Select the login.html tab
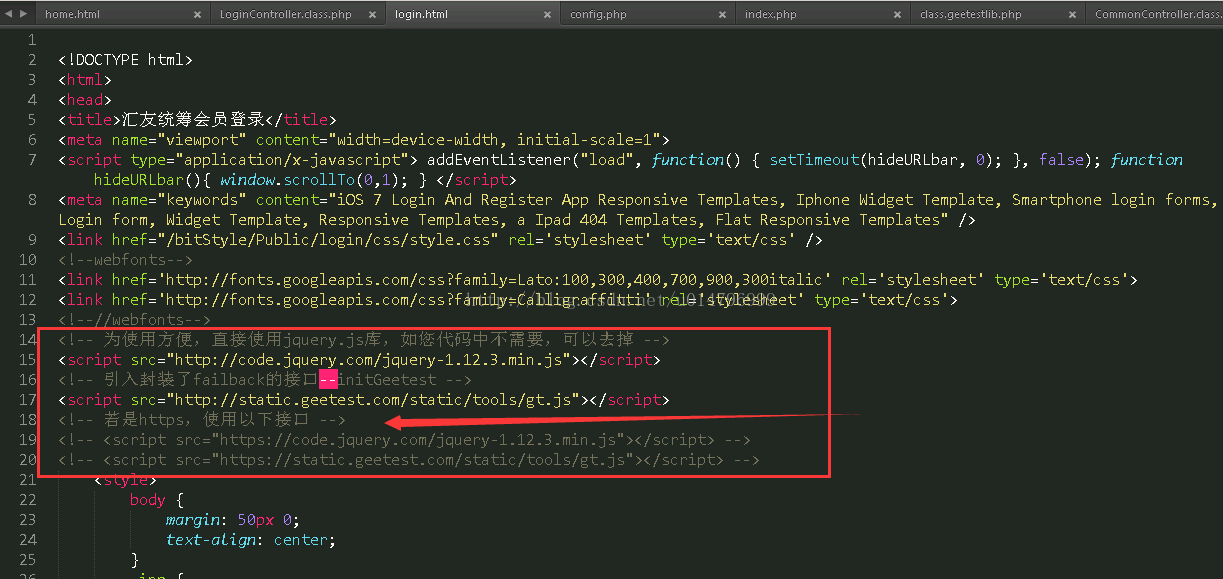Screen dimensions: 1223x579 421,14
